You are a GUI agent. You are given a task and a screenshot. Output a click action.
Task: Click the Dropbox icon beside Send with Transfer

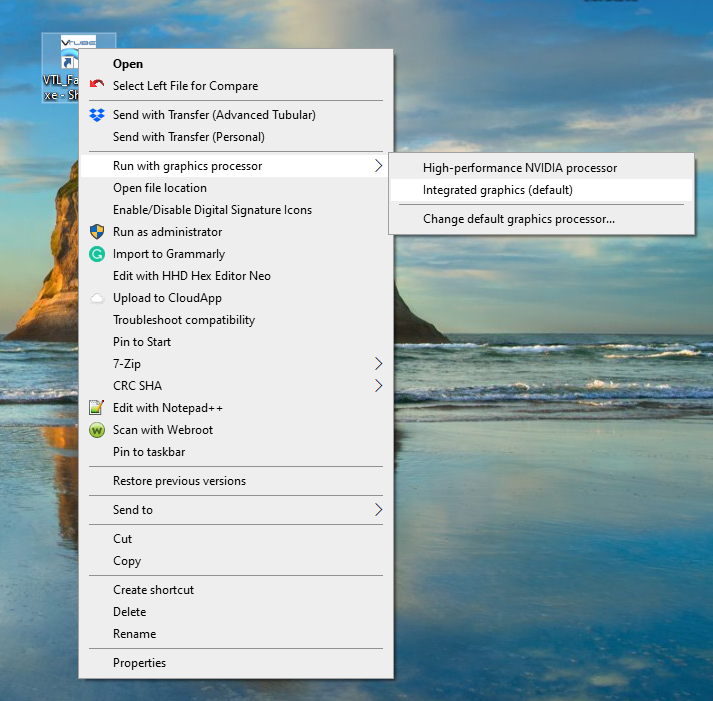97,115
